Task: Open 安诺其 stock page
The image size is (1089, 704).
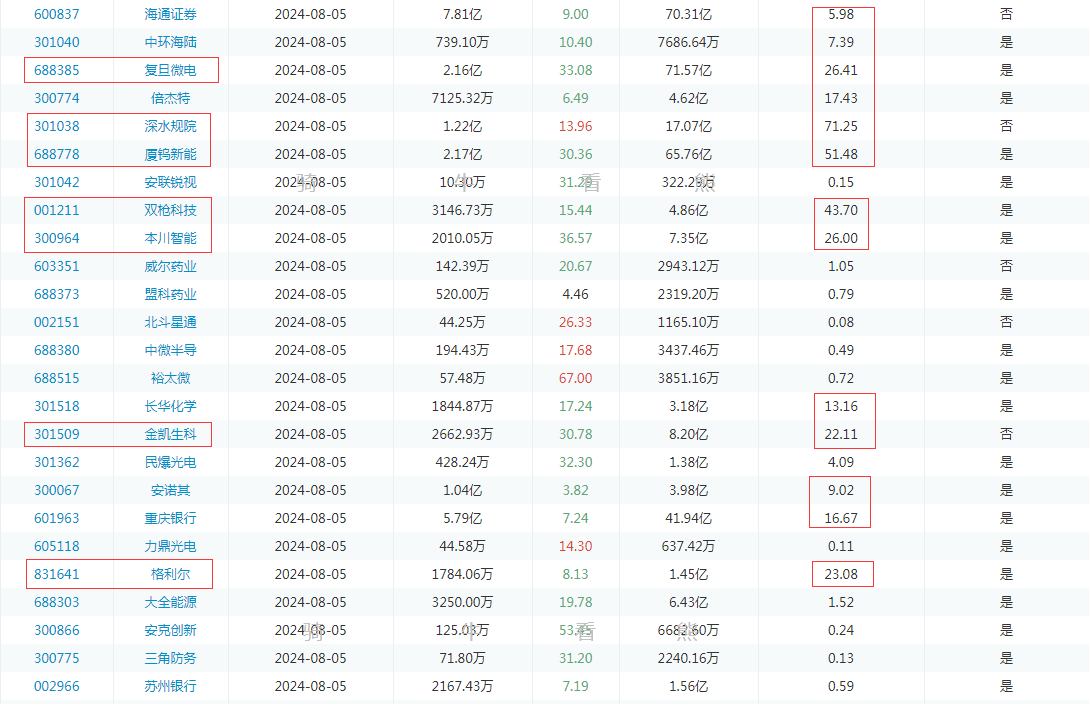Action: pos(170,490)
